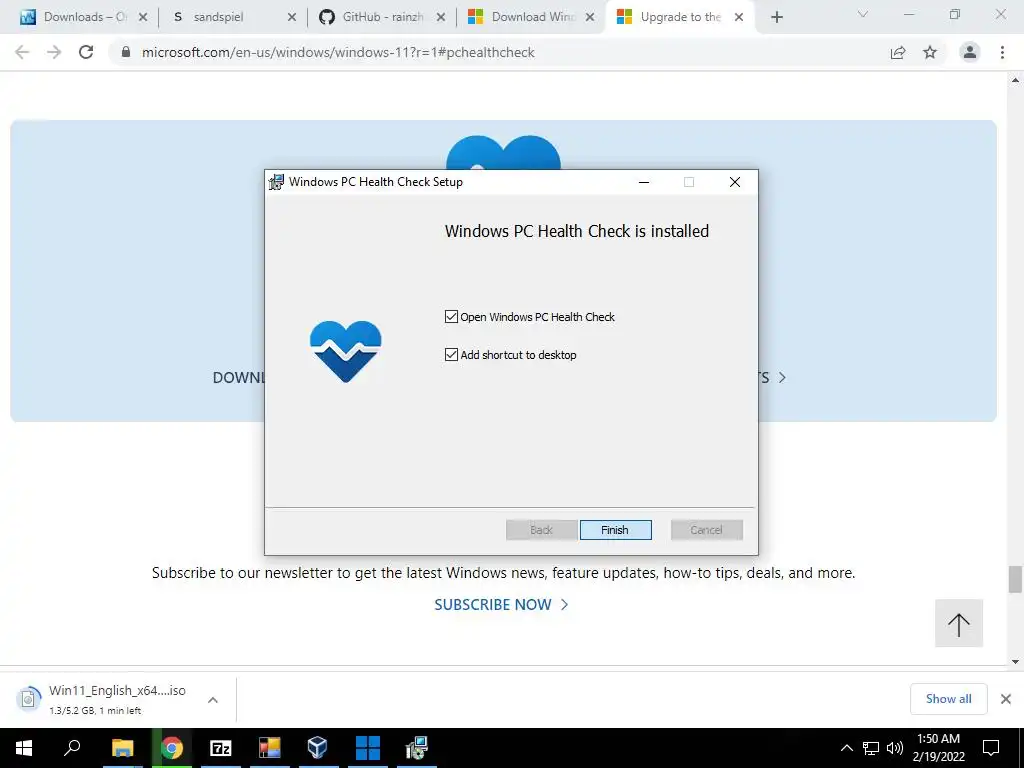This screenshot has width=1024, height=768.
Task: Click Show all downloads
Action: 948,699
